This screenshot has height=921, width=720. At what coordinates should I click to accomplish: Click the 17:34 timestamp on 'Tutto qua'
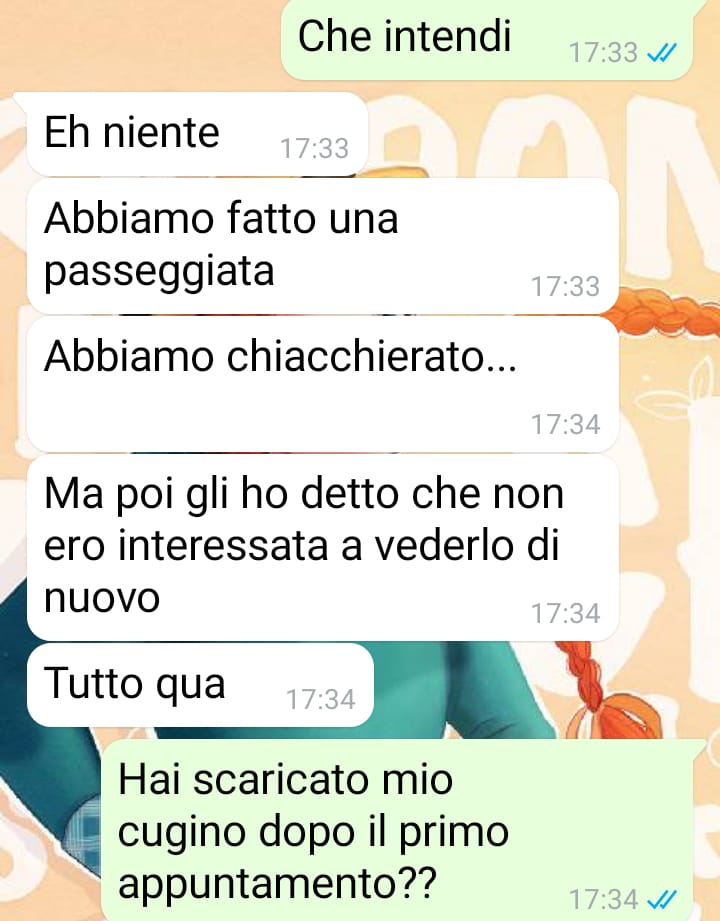tap(321, 700)
